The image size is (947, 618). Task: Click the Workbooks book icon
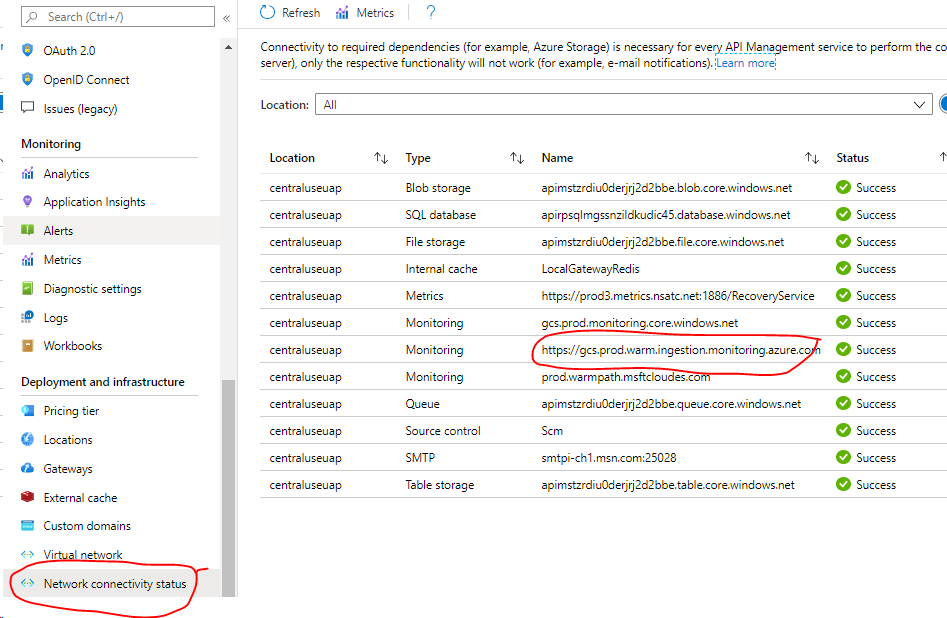click(27, 346)
